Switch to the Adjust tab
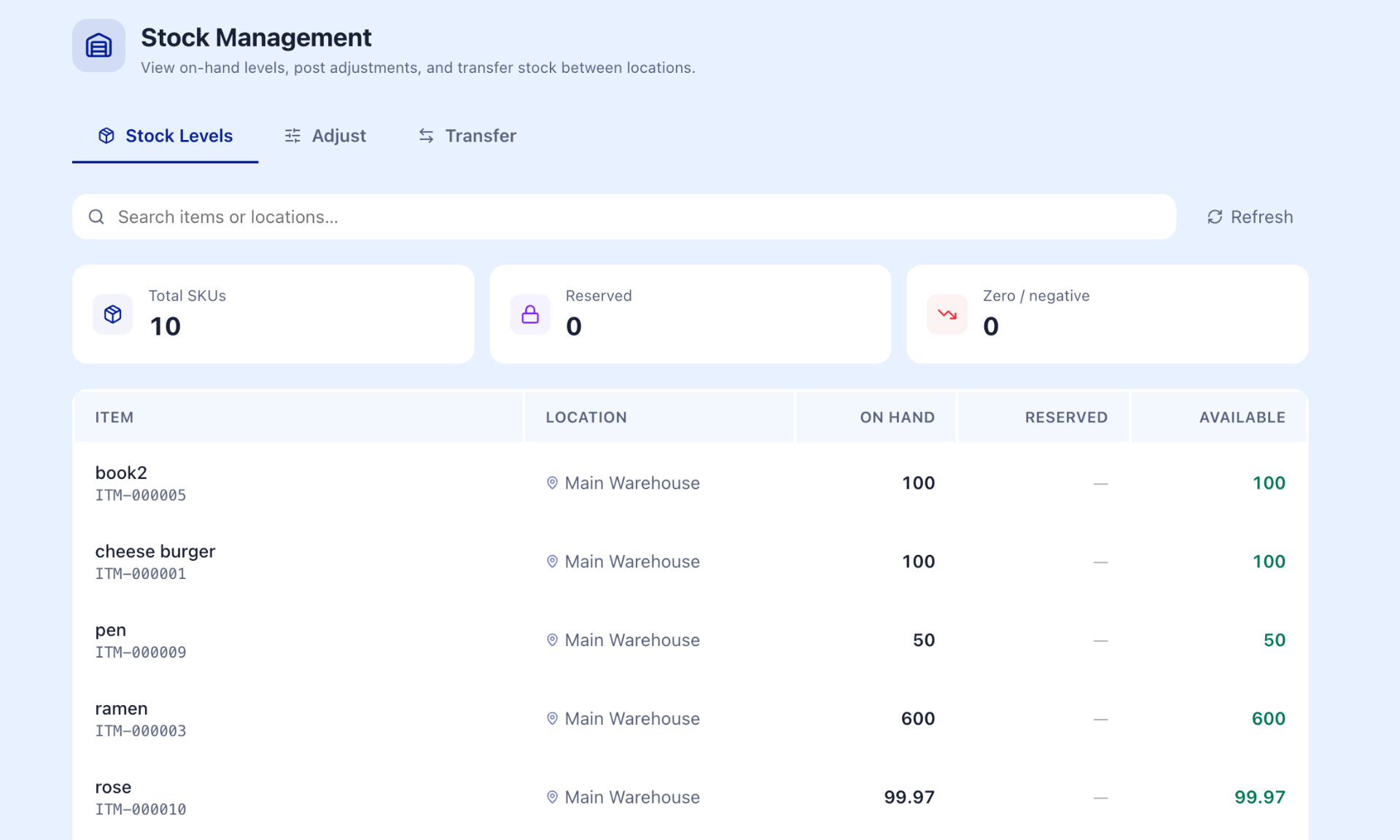 (x=325, y=136)
